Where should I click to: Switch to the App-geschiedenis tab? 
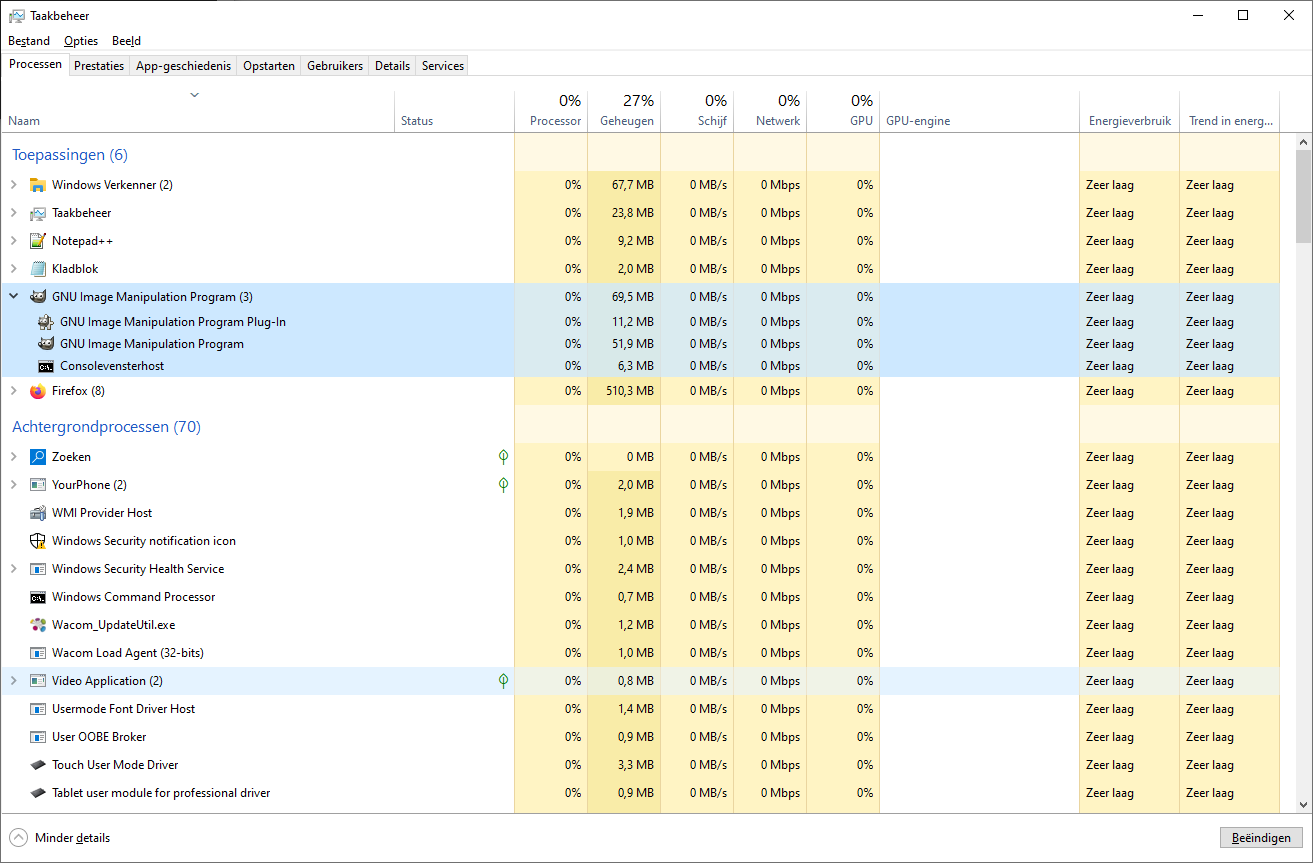pos(184,66)
